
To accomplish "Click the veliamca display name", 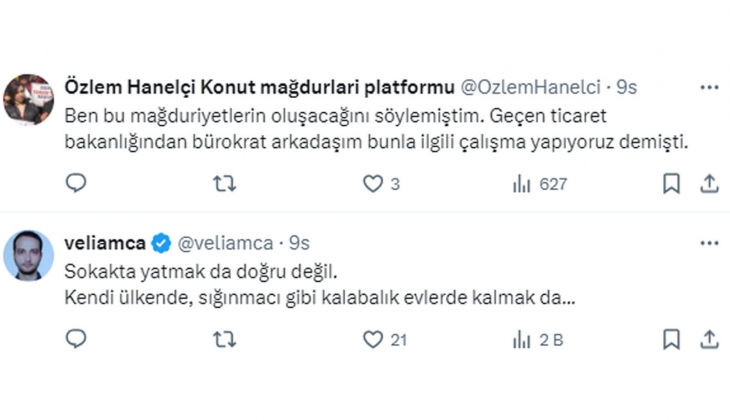I will [104, 243].
